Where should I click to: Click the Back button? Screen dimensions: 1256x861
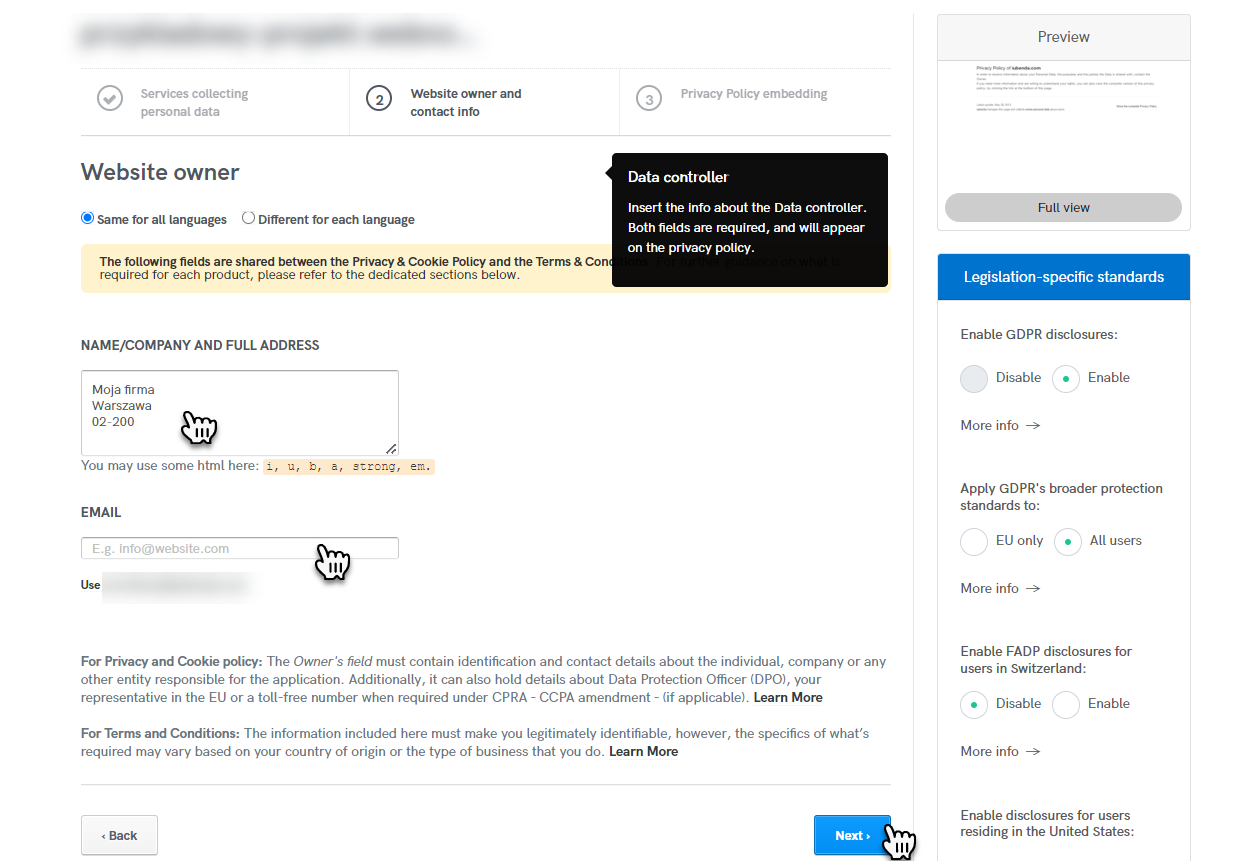click(x=119, y=835)
